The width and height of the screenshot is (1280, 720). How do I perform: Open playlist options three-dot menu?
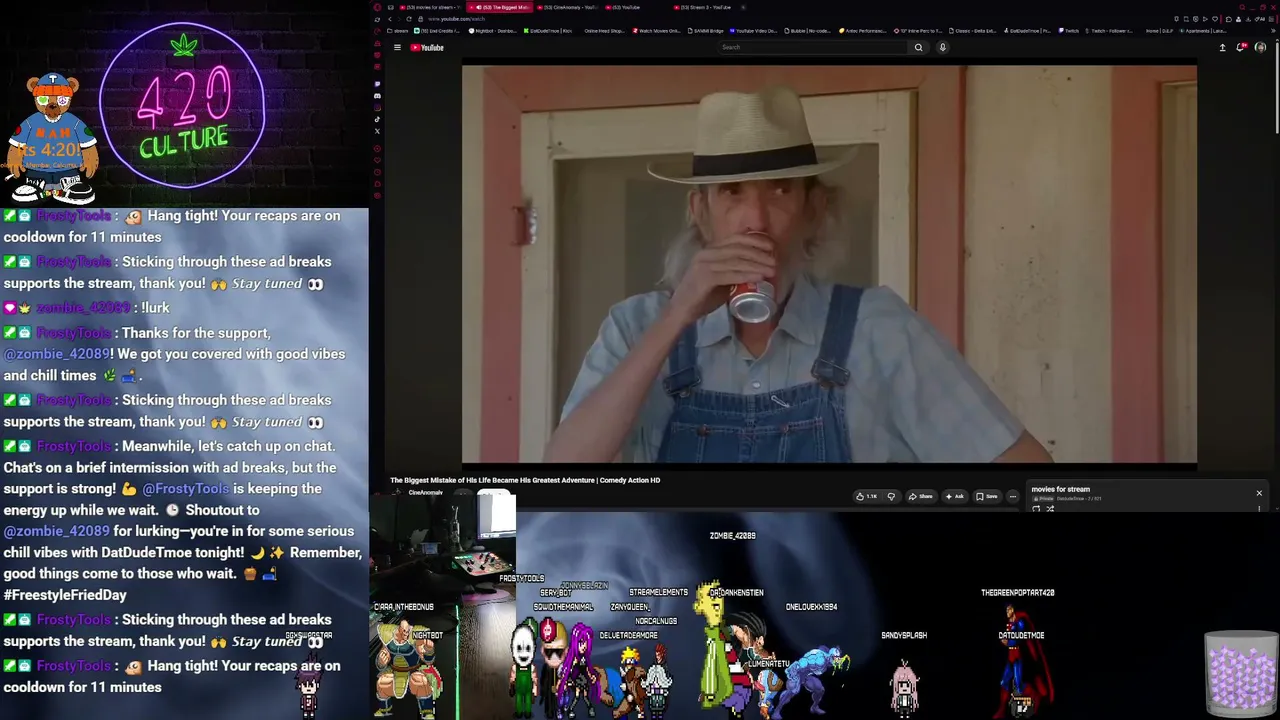[x=1259, y=508]
